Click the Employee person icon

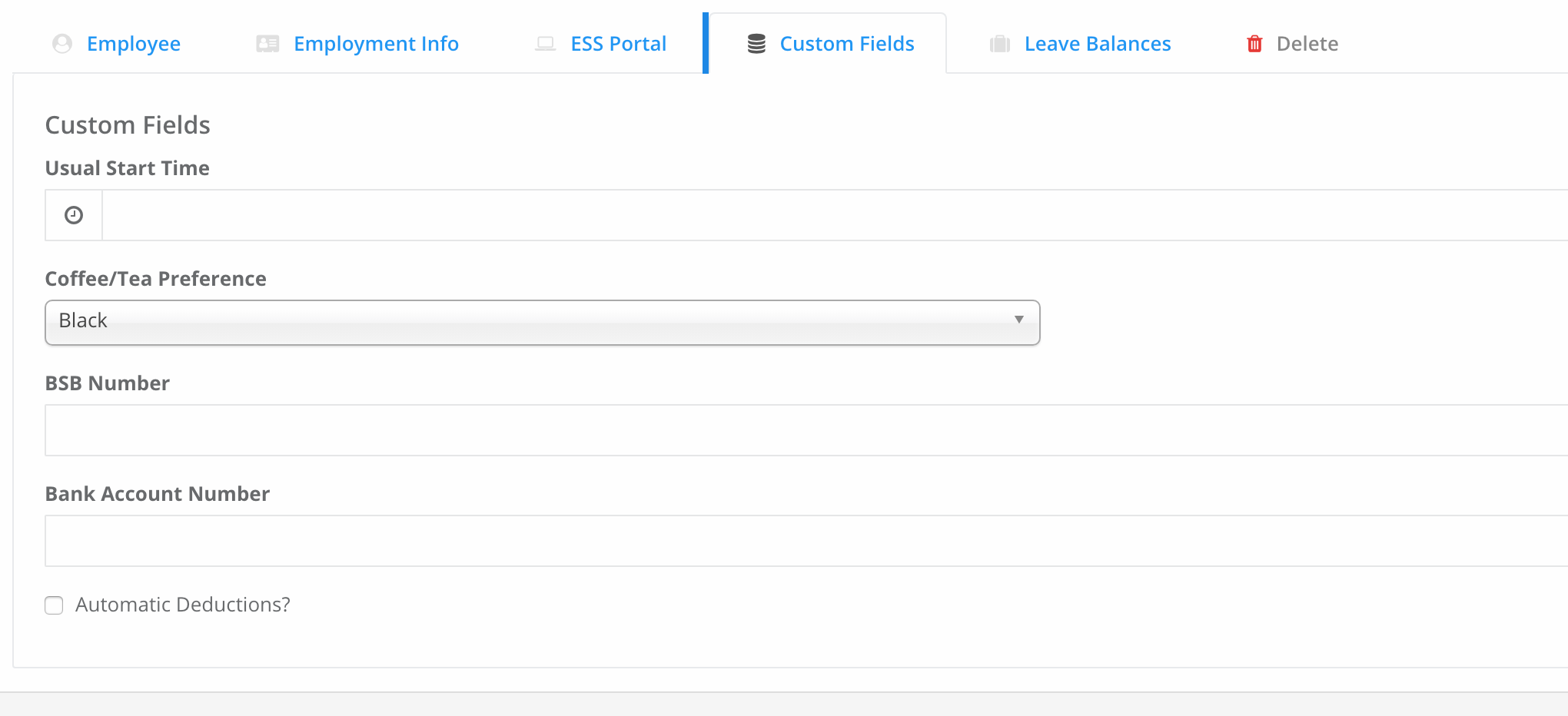click(62, 44)
